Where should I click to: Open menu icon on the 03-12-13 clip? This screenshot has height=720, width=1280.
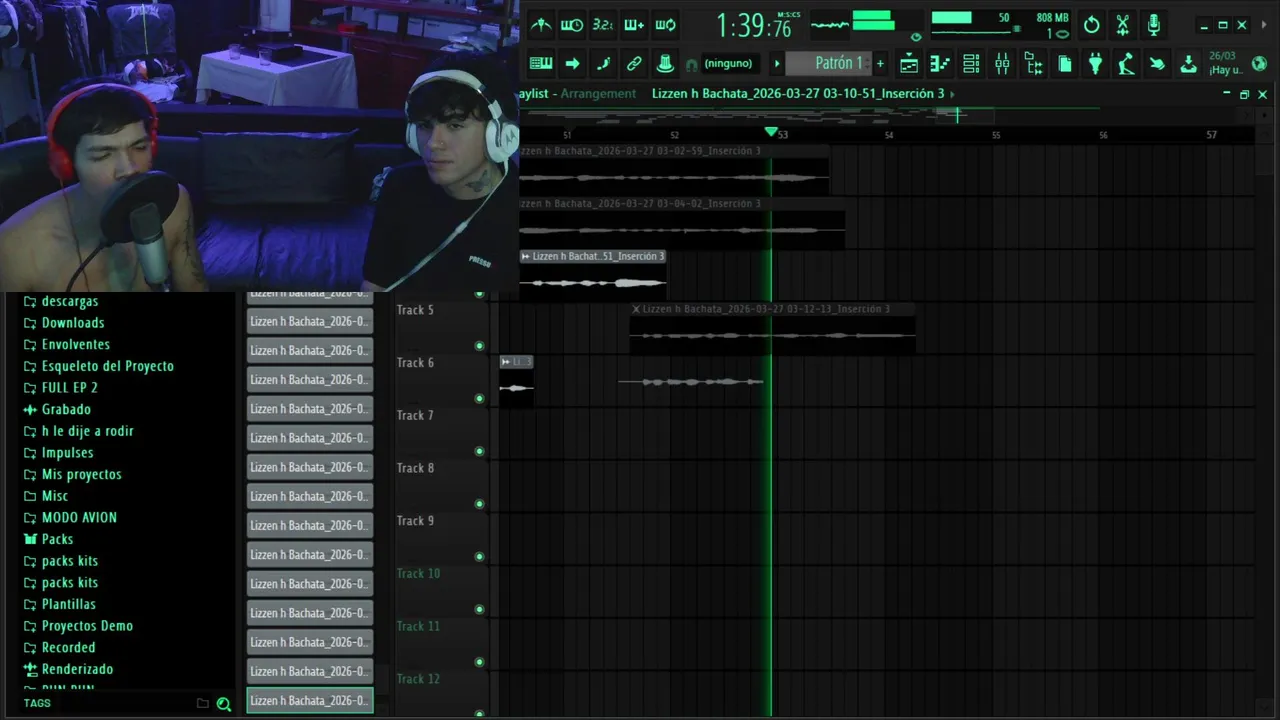coord(636,310)
